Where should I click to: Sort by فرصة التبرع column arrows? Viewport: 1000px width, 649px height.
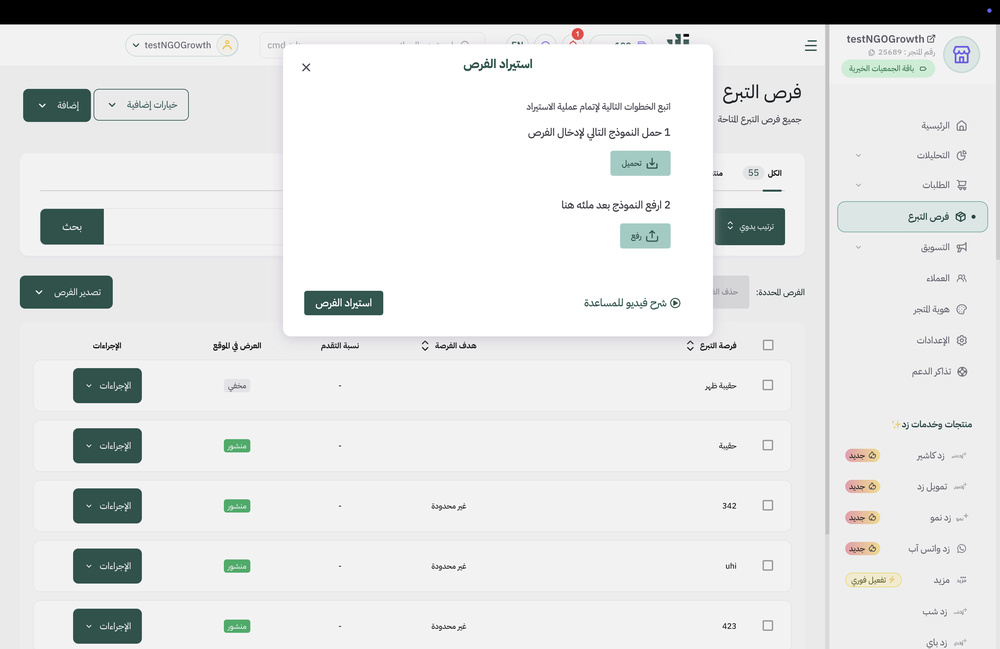(x=690, y=346)
